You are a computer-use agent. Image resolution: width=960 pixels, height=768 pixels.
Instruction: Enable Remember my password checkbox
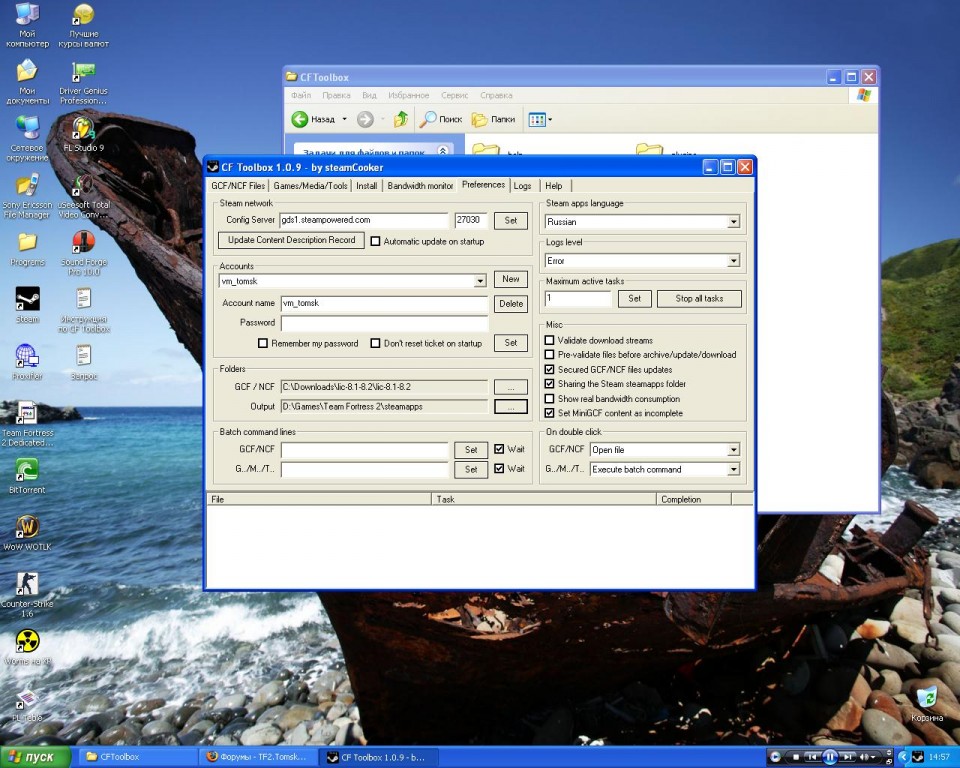[x=263, y=343]
